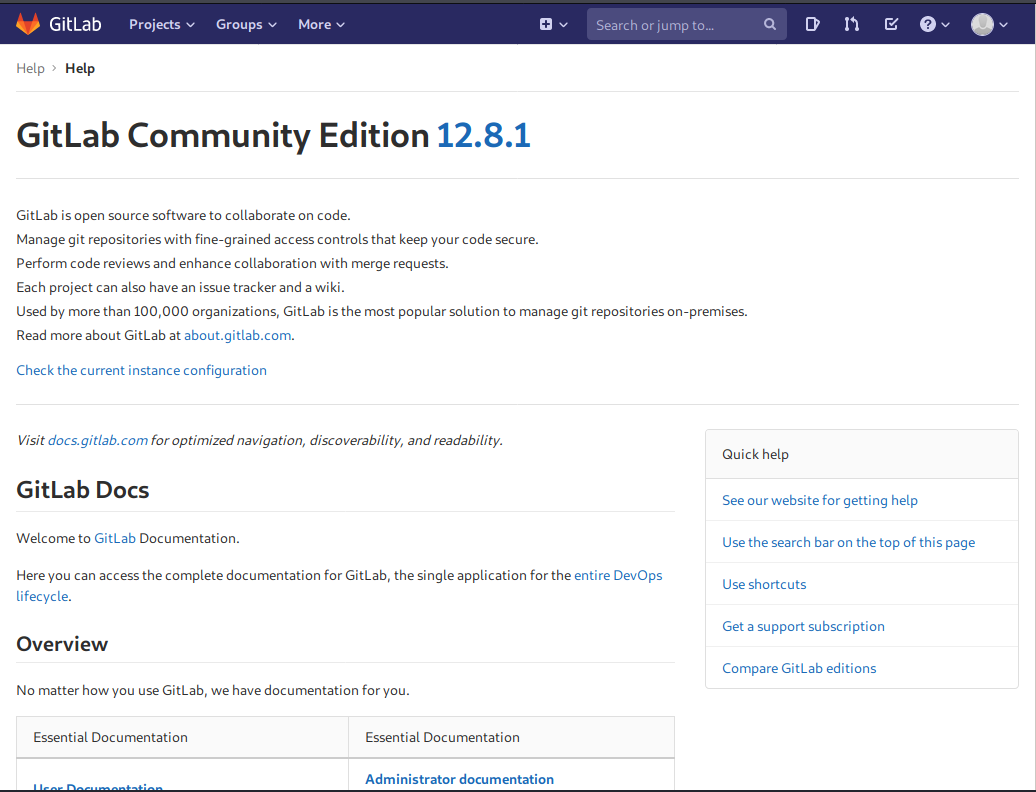Open Administrator documentation link

point(459,779)
